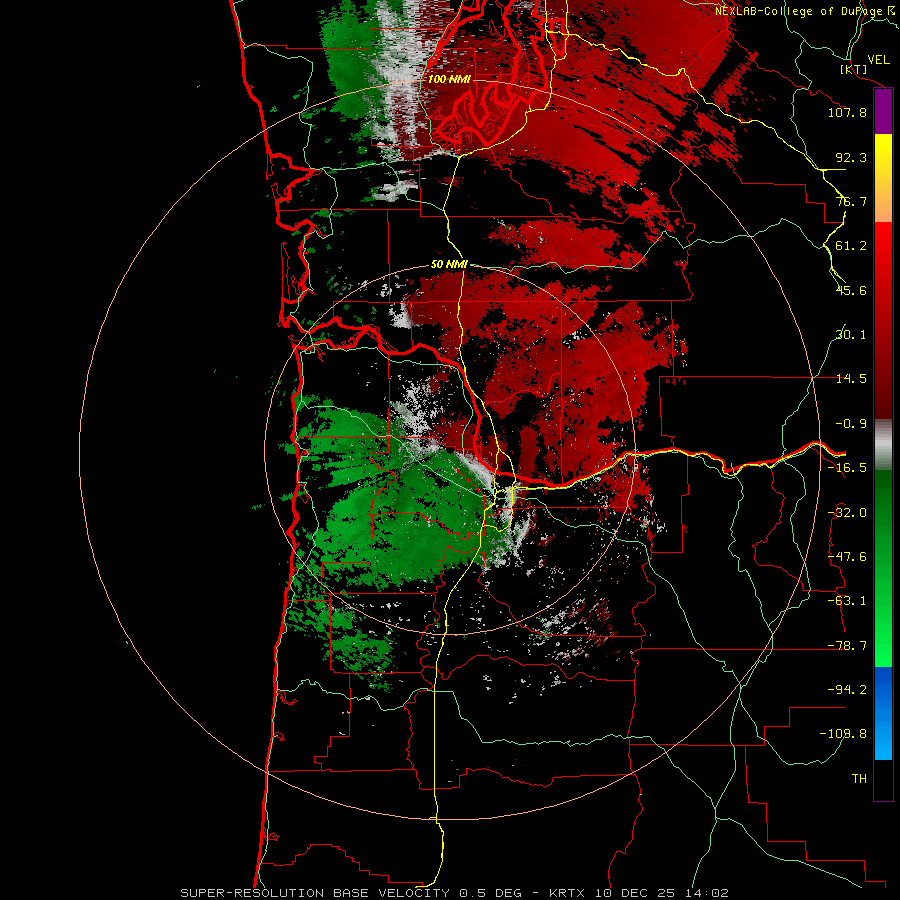Image resolution: width=900 pixels, height=900 pixels.
Task: Select the [KT] units label
Action: pyautogui.click(x=854, y=69)
